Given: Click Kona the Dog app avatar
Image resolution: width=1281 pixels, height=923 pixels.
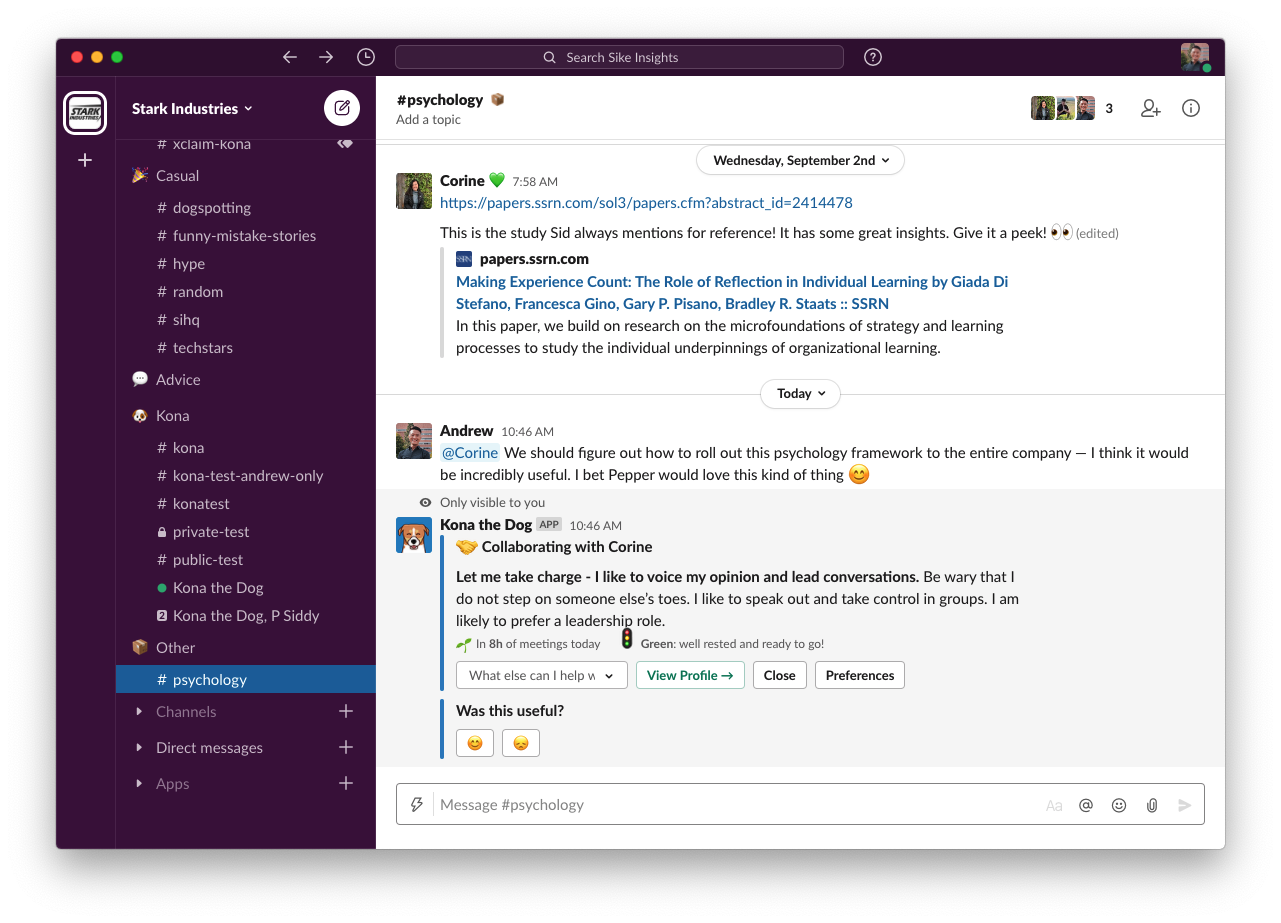Looking at the screenshot, I should point(414,535).
